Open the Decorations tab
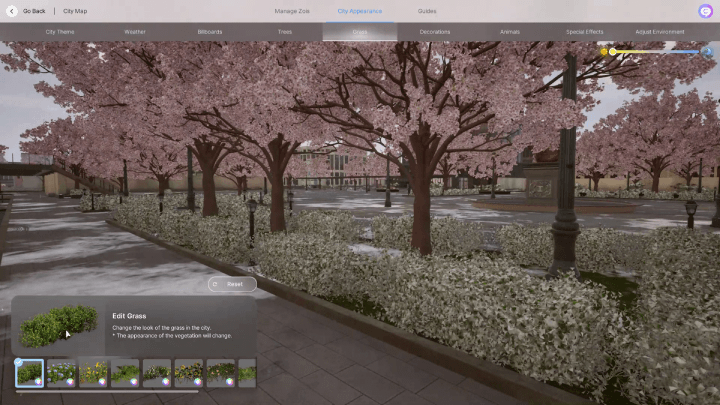The height and width of the screenshot is (405, 720). point(435,32)
